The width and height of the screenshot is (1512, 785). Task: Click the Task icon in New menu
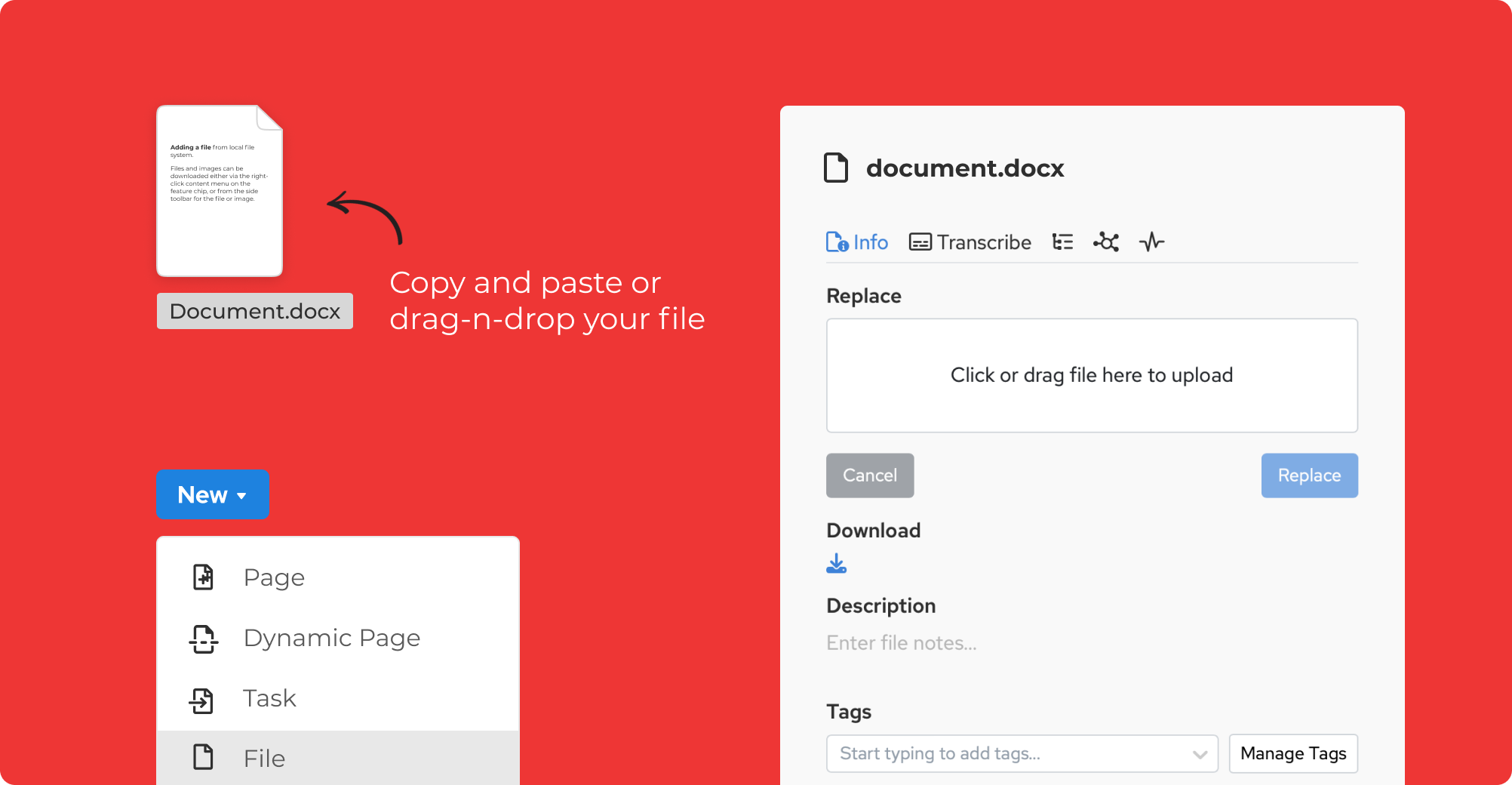point(201,700)
